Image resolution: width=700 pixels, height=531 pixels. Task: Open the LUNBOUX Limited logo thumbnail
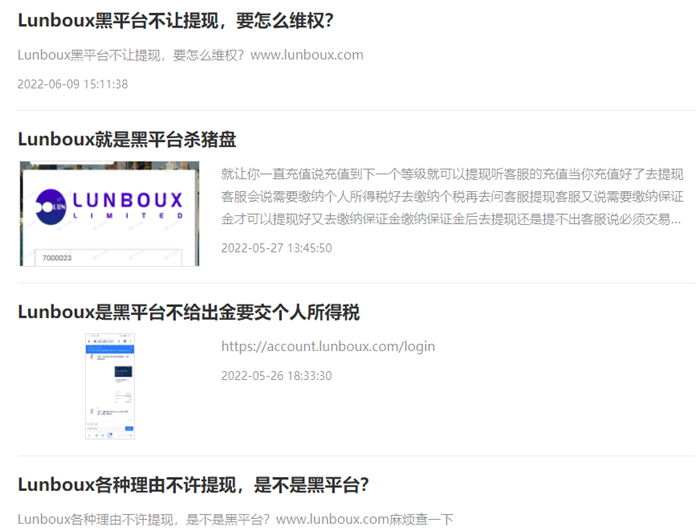[x=109, y=214]
